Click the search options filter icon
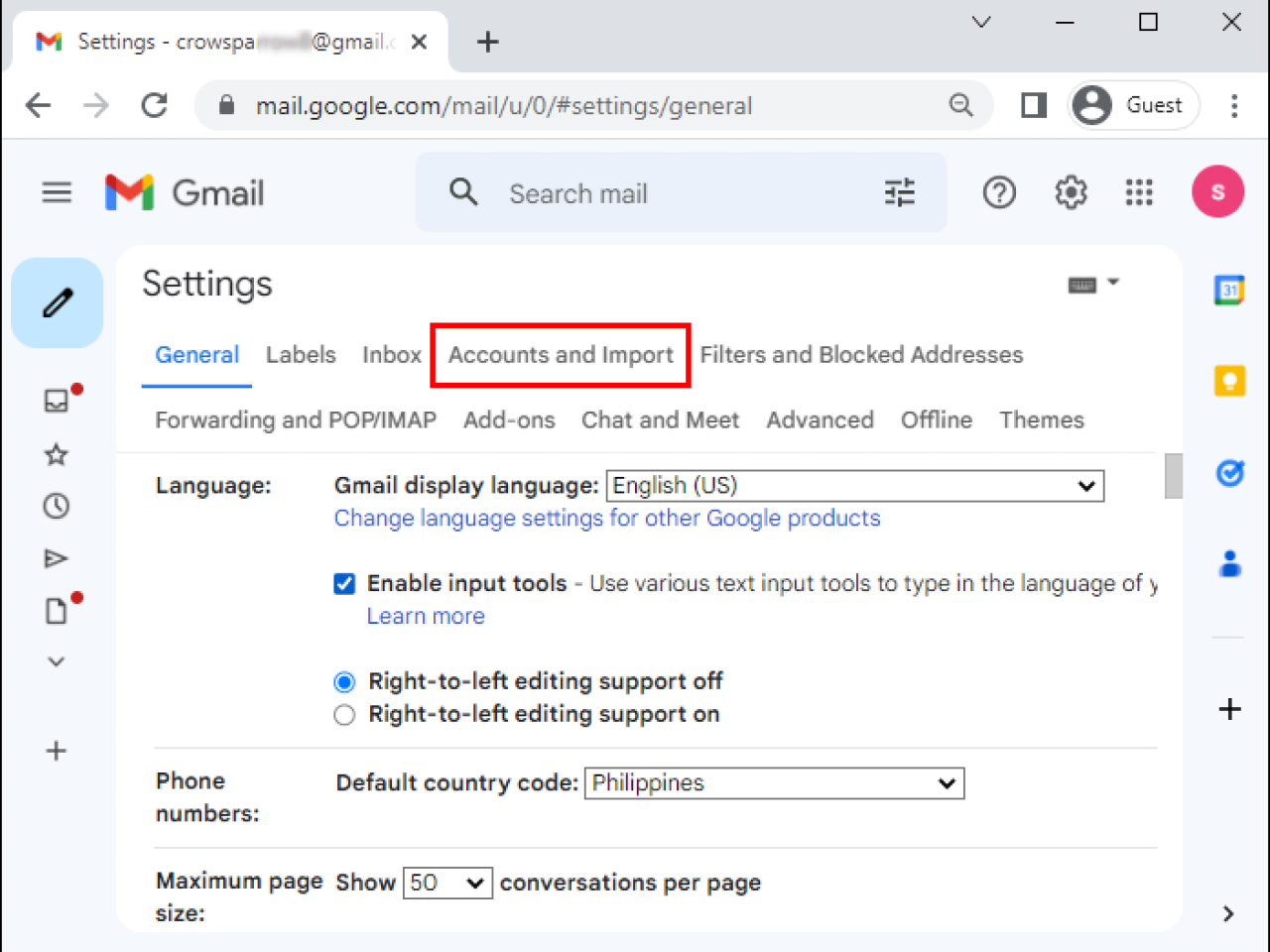 (x=899, y=192)
